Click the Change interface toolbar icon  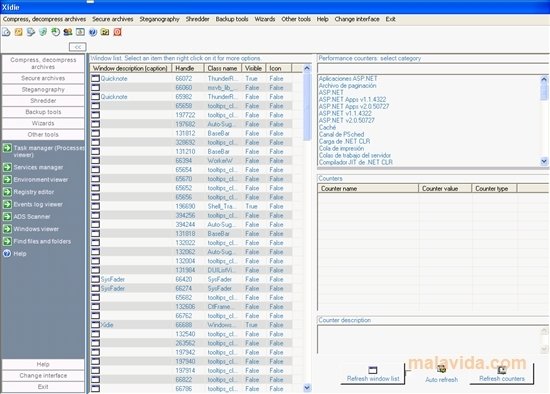(x=105, y=32)
